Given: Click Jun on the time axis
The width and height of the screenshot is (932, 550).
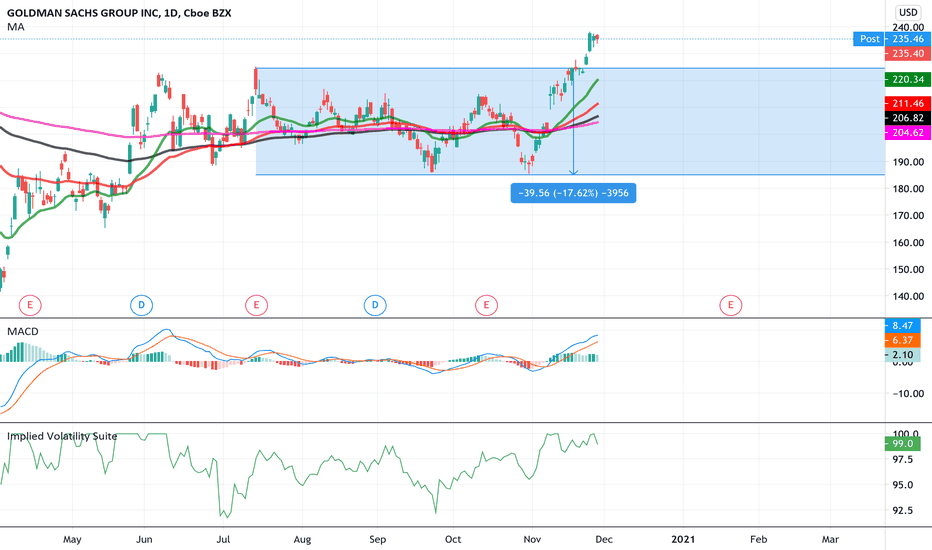Looking at the screenshot, I should [x=144, y=539].
